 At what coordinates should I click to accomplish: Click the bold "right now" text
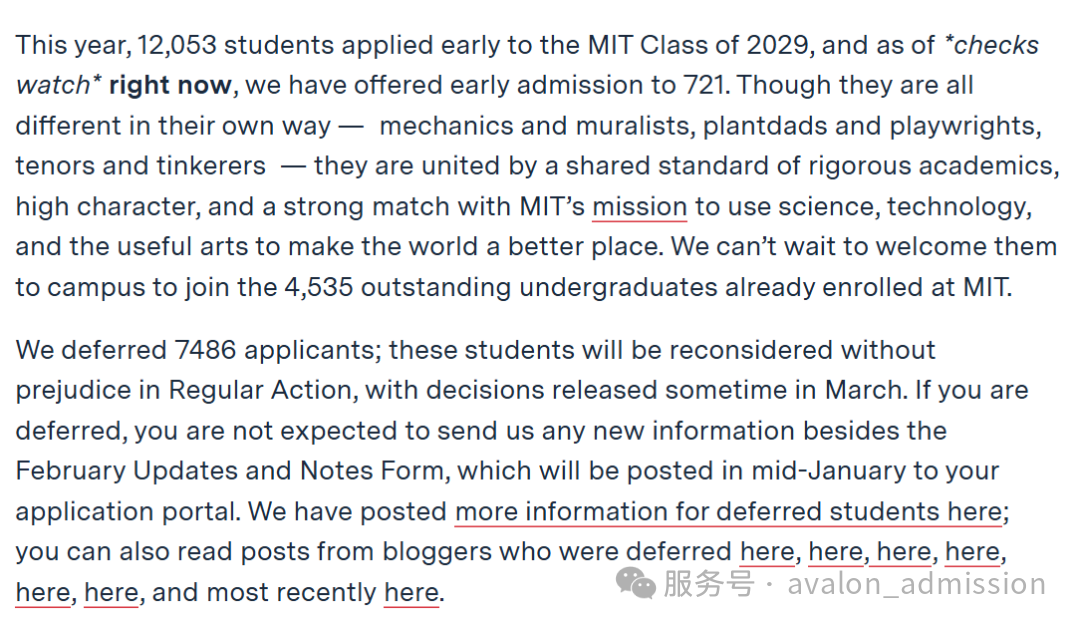click(x=170, y=85)
